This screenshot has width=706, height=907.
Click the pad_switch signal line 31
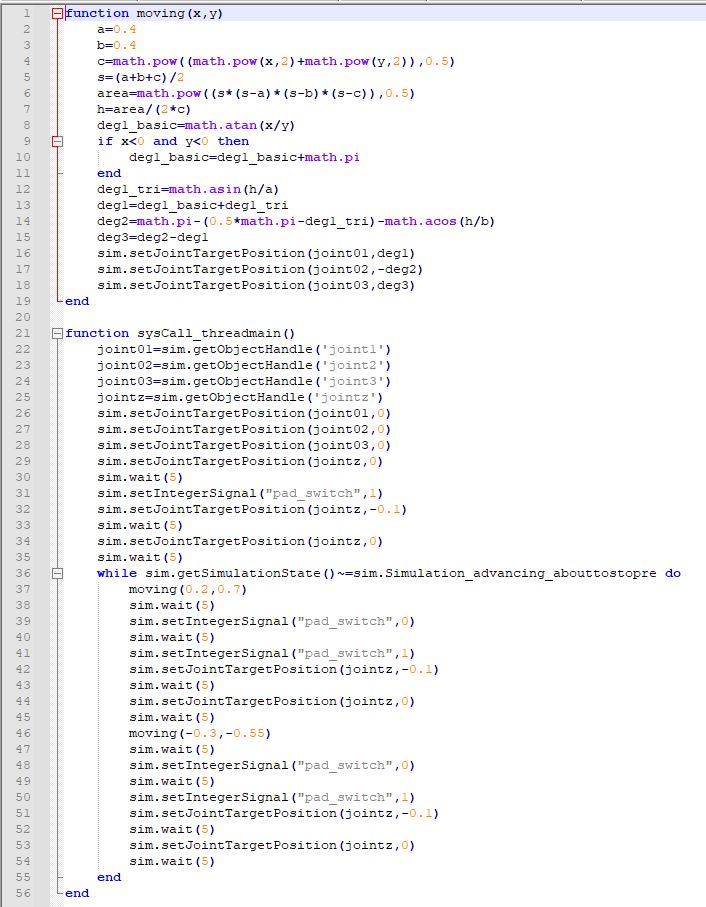coord(240,493)
